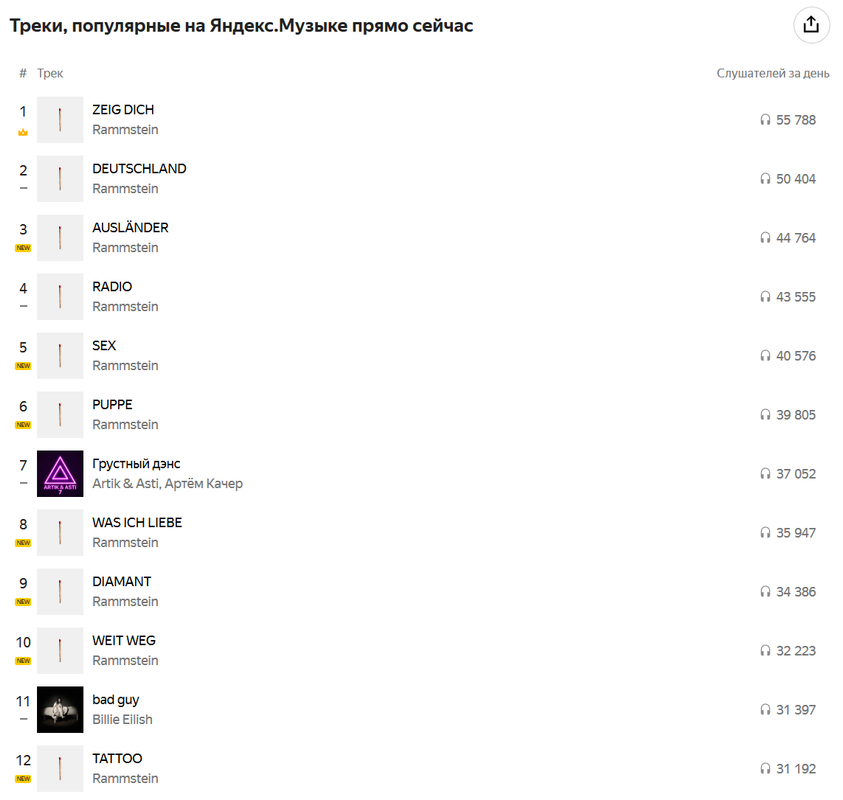This screenshot has width=843, height=800.
Task: Click the headphones icon next to 35 947
Action: [766, 533]
